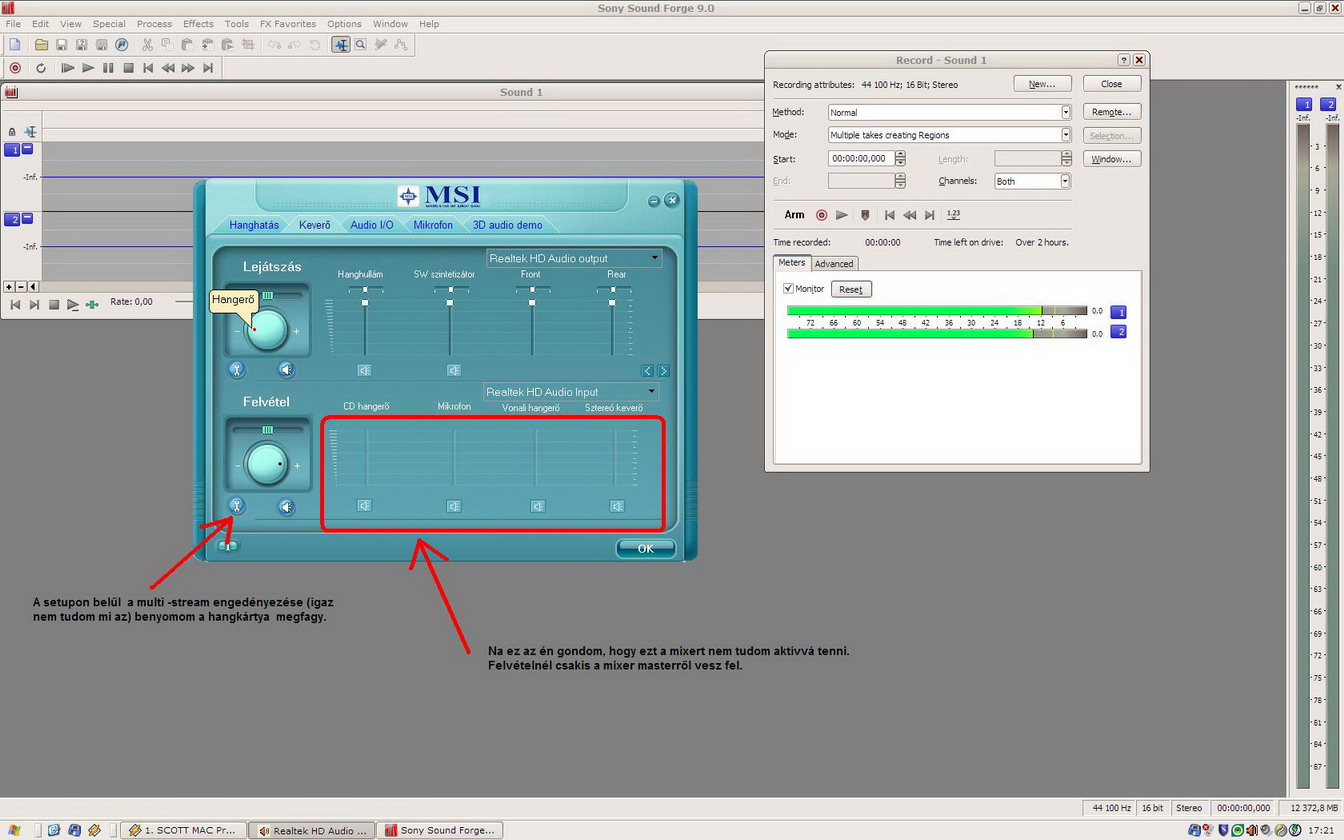Screen dimensions: 1344x840
Task: Show previous playback channels with left arrow
Action: click(647, 371)
